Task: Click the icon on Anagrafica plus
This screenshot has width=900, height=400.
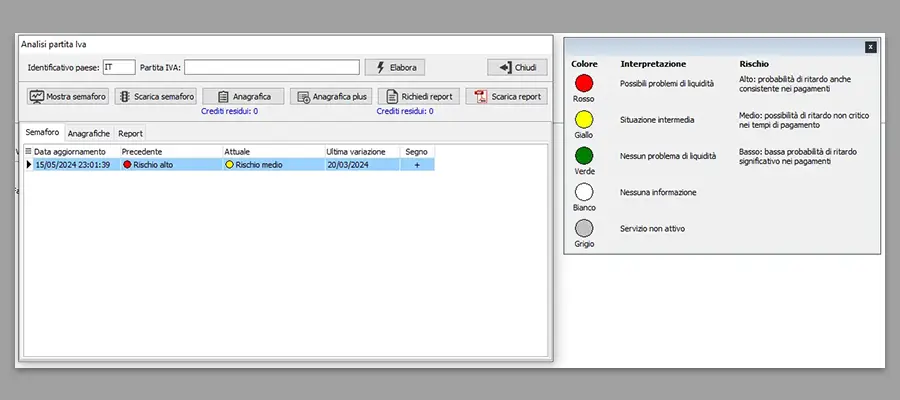Action: pyautogui.click(x=304, y=97)
